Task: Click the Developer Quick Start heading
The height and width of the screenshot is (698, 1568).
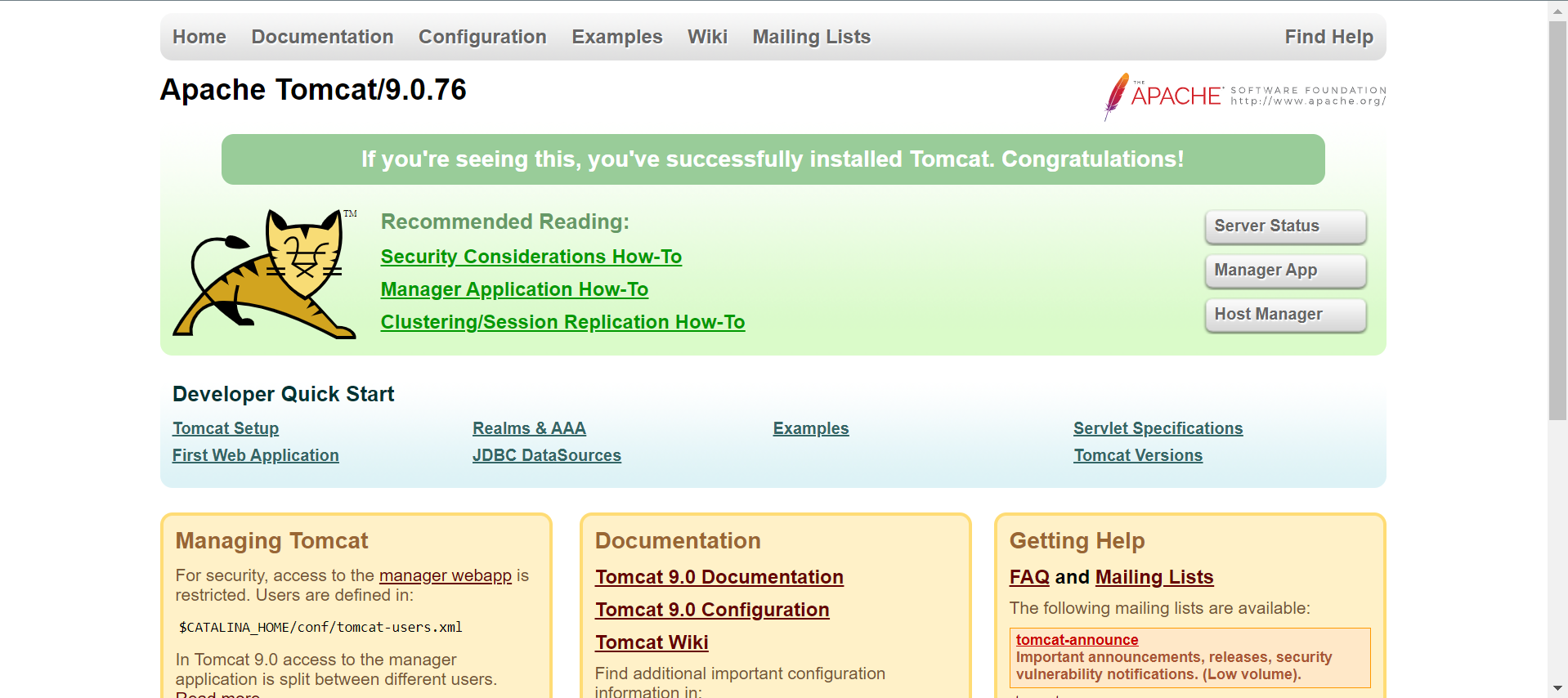Action: point(283,394)
